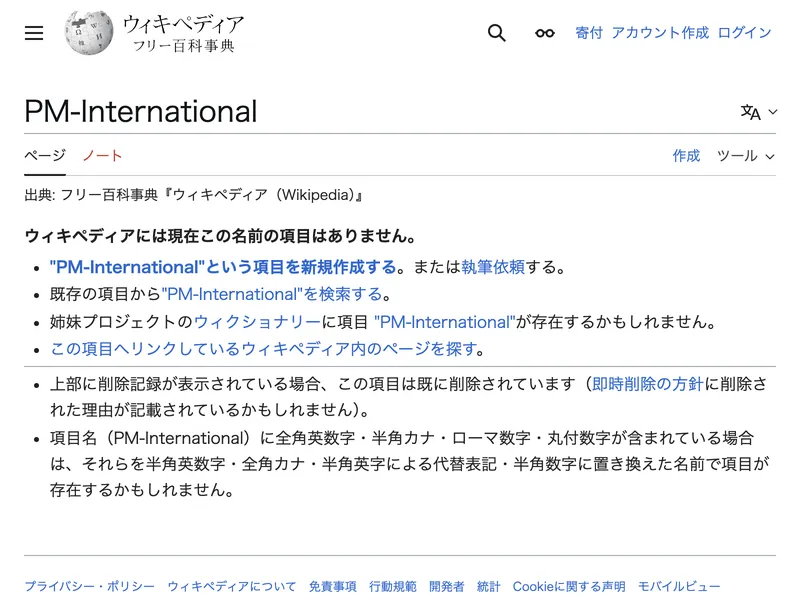Screen dimensions: 800x600
Task: Open the hamburger main menu
Action: tap(34, 33)
